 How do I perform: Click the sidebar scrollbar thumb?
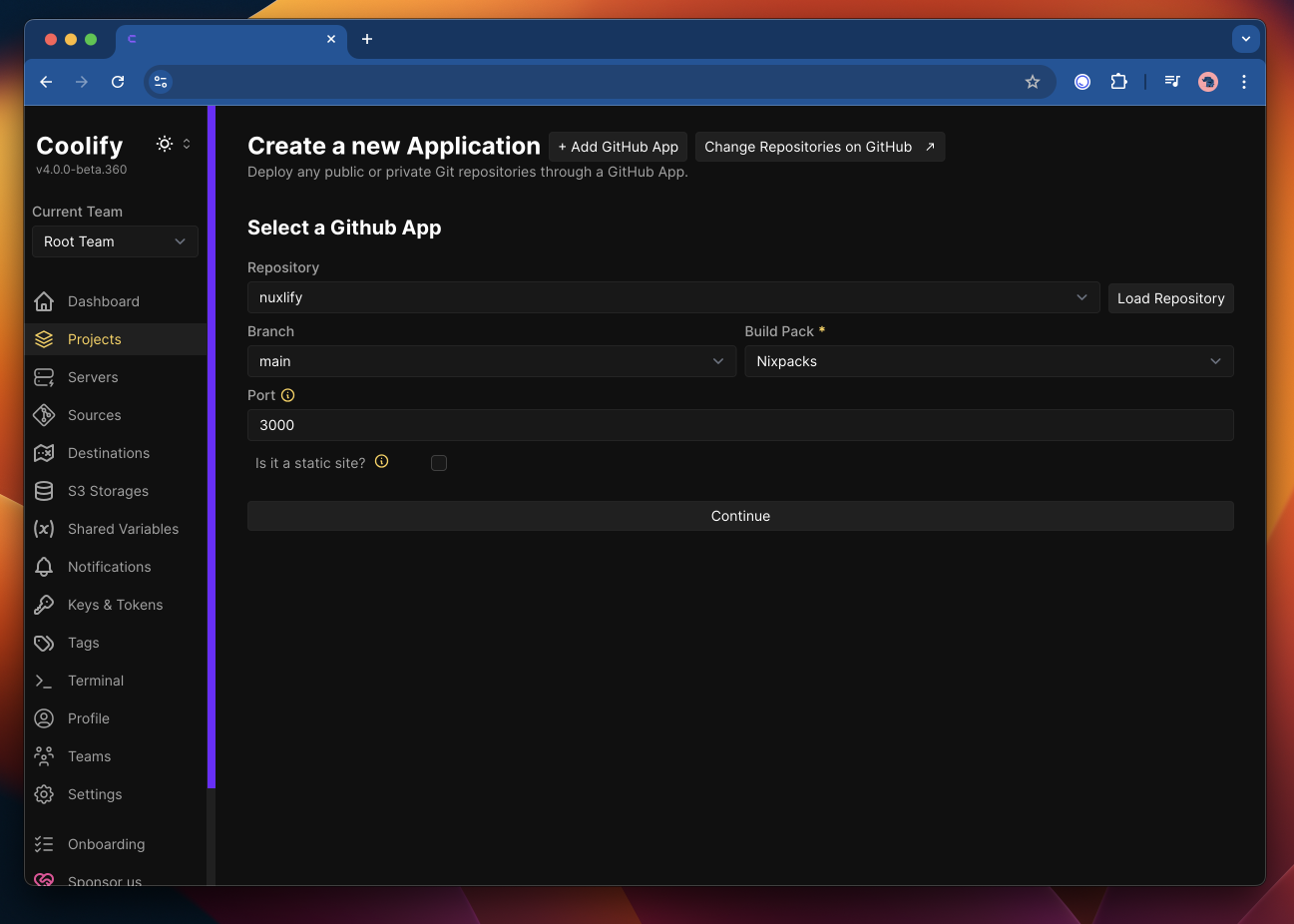pyautogui.click(x=212, y=447)
